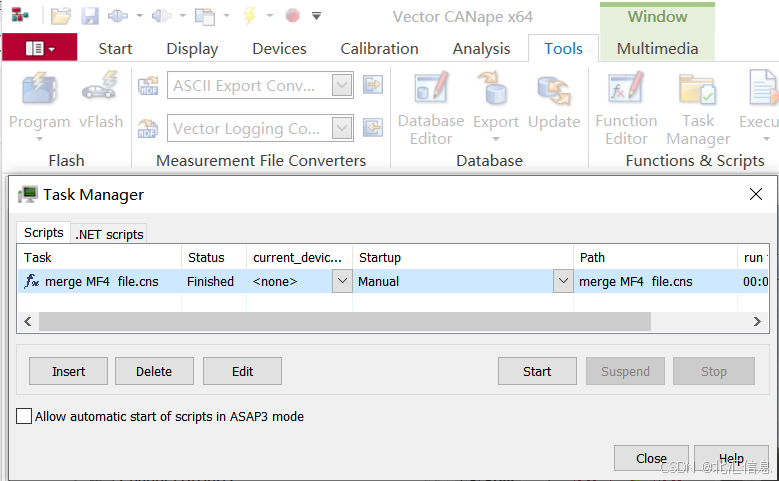
Task: Open the quick access toolbar customize arrow
Action: [x=316, y=16]
